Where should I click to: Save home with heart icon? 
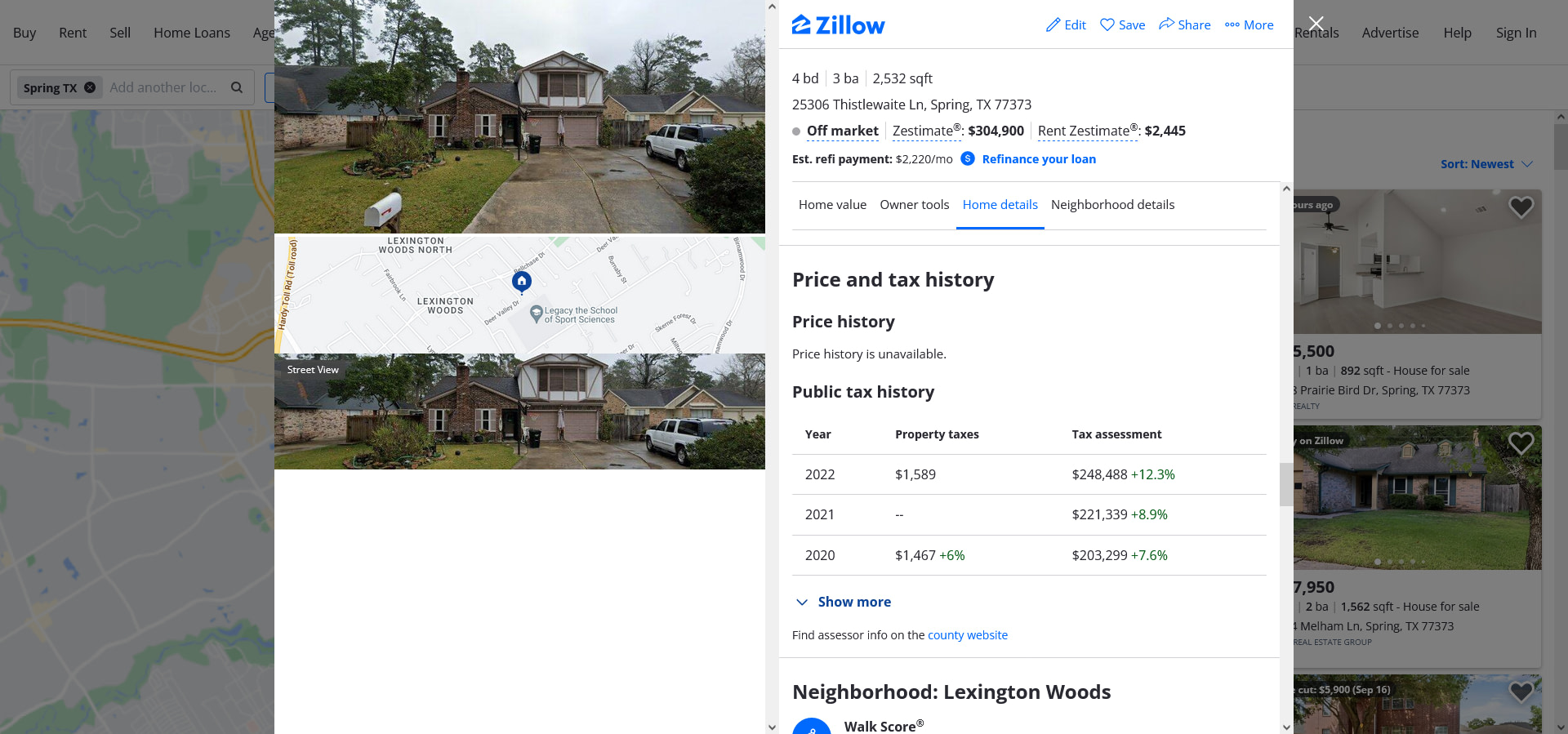[1107, 24]
